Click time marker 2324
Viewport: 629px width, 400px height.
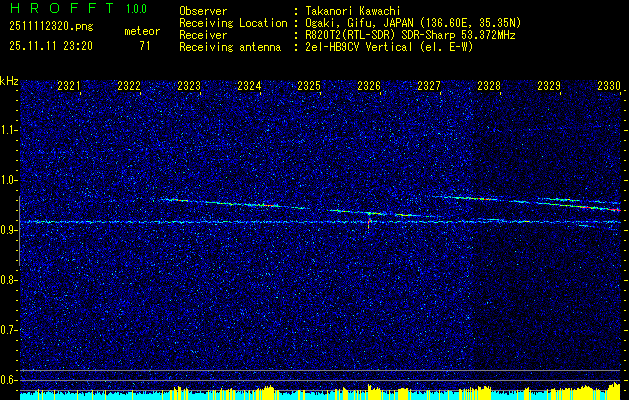click(x=249, y=85)
